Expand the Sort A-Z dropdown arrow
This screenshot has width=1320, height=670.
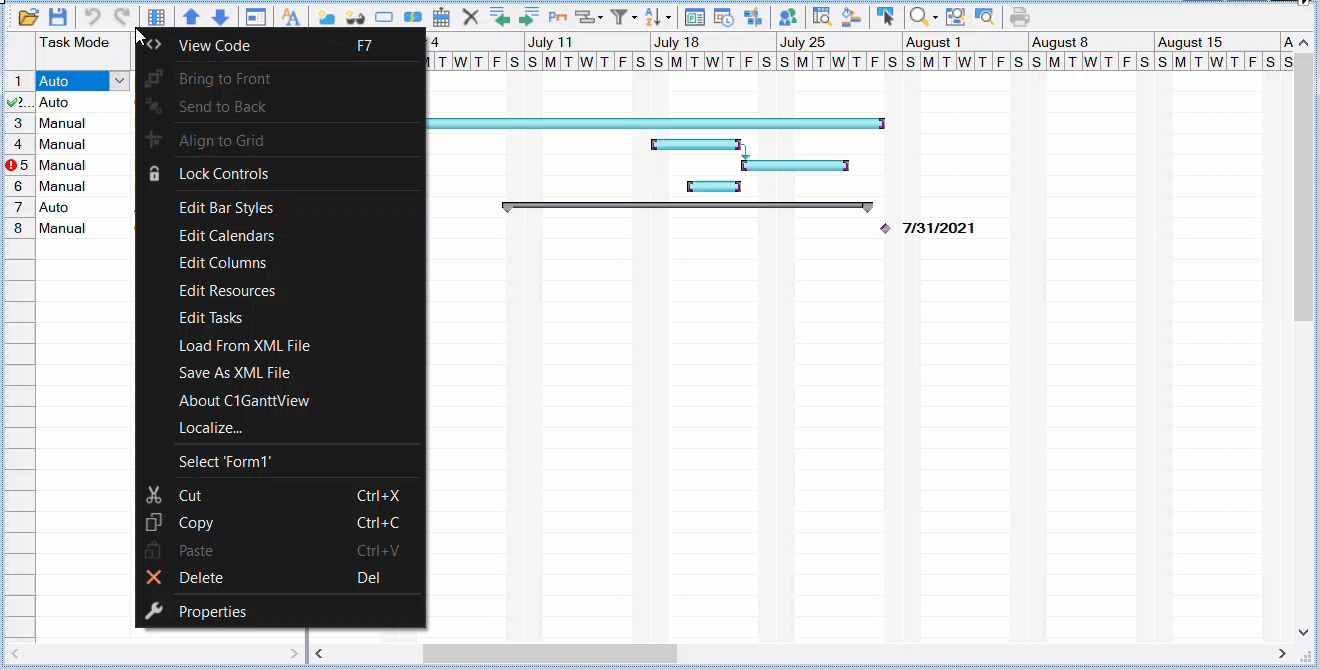pyautogui.click(x=668, y=17)
